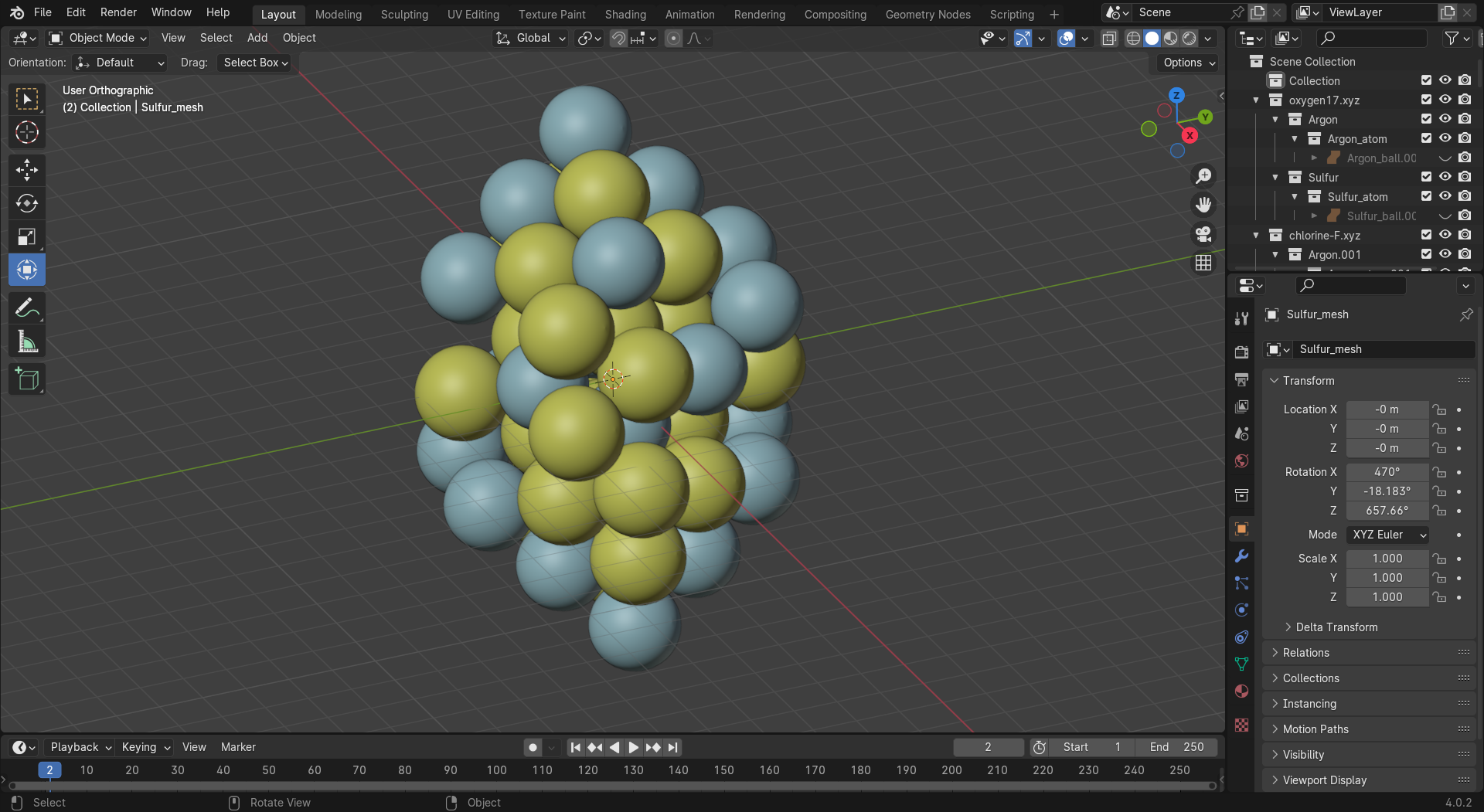Open the Modifiers wrench properties tab
The image size is (1484, 812).
[1241, 556]
